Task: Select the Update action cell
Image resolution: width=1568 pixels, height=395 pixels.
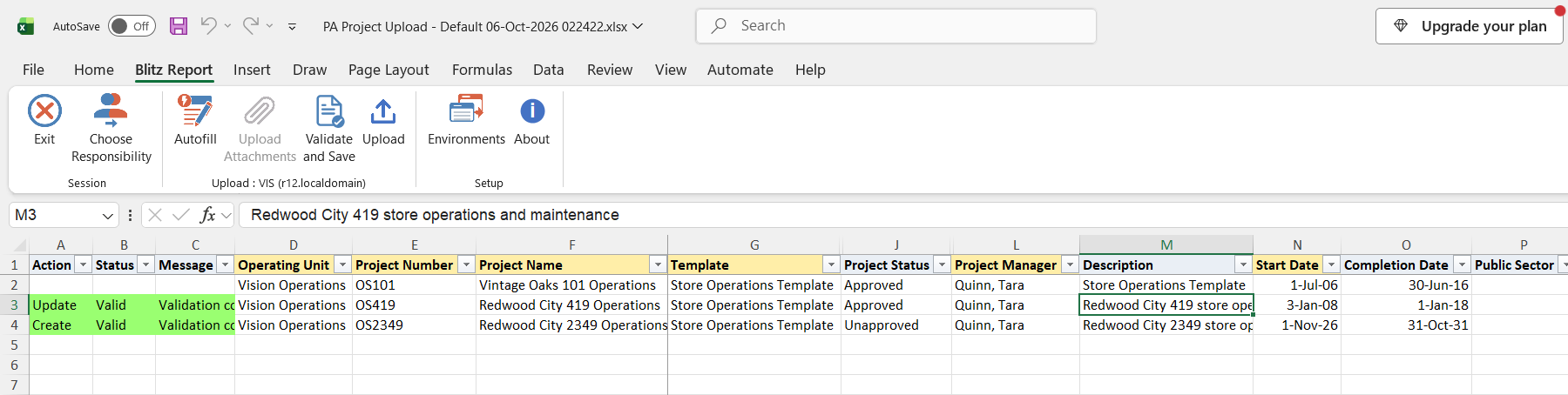Action: 61,305
